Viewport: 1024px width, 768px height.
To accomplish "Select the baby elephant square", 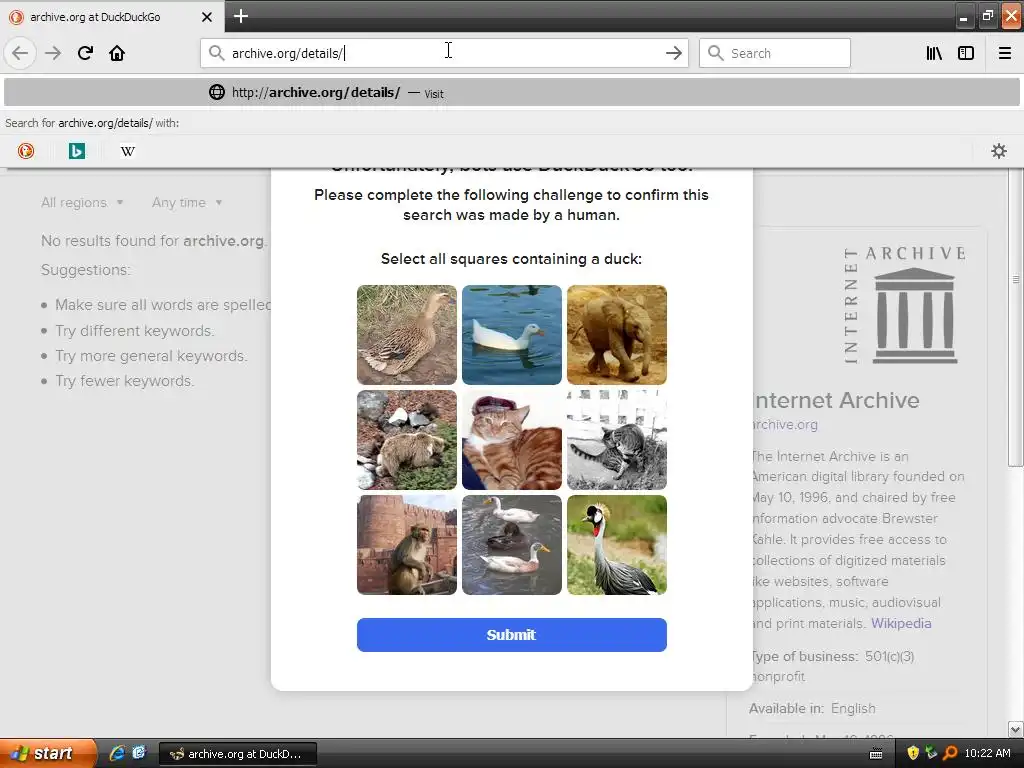I will [617, 334].
